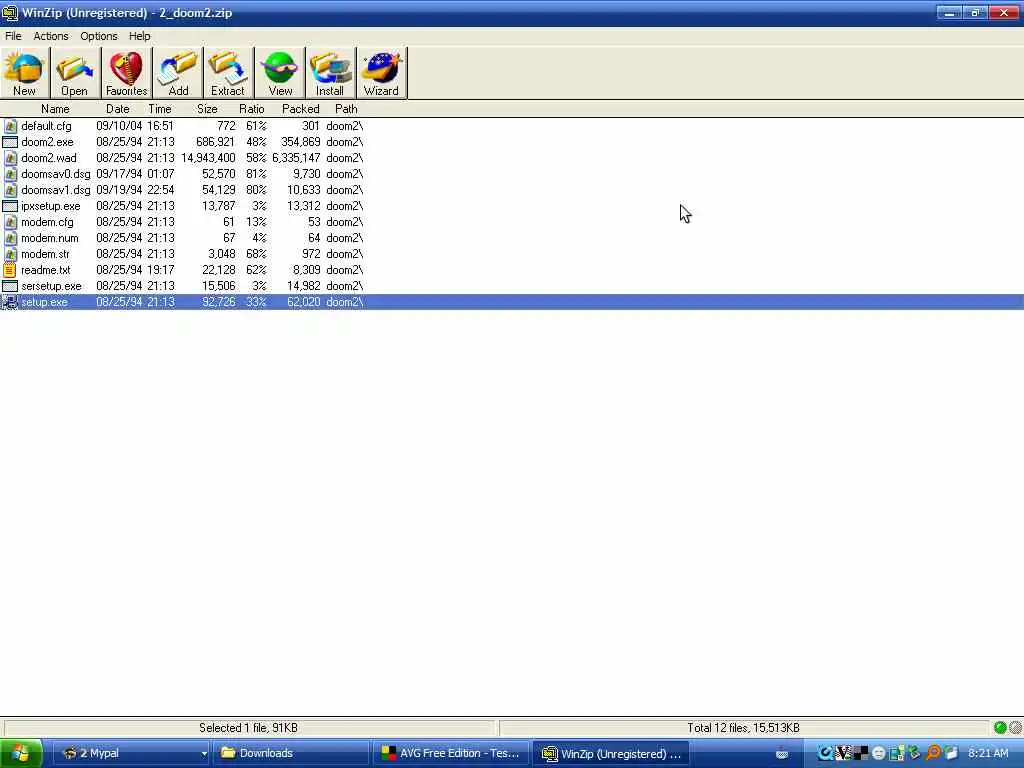Screen dimensions: 1024x768
Task: Select the ipxsetup.exe file icon
Action: (10, 206)
